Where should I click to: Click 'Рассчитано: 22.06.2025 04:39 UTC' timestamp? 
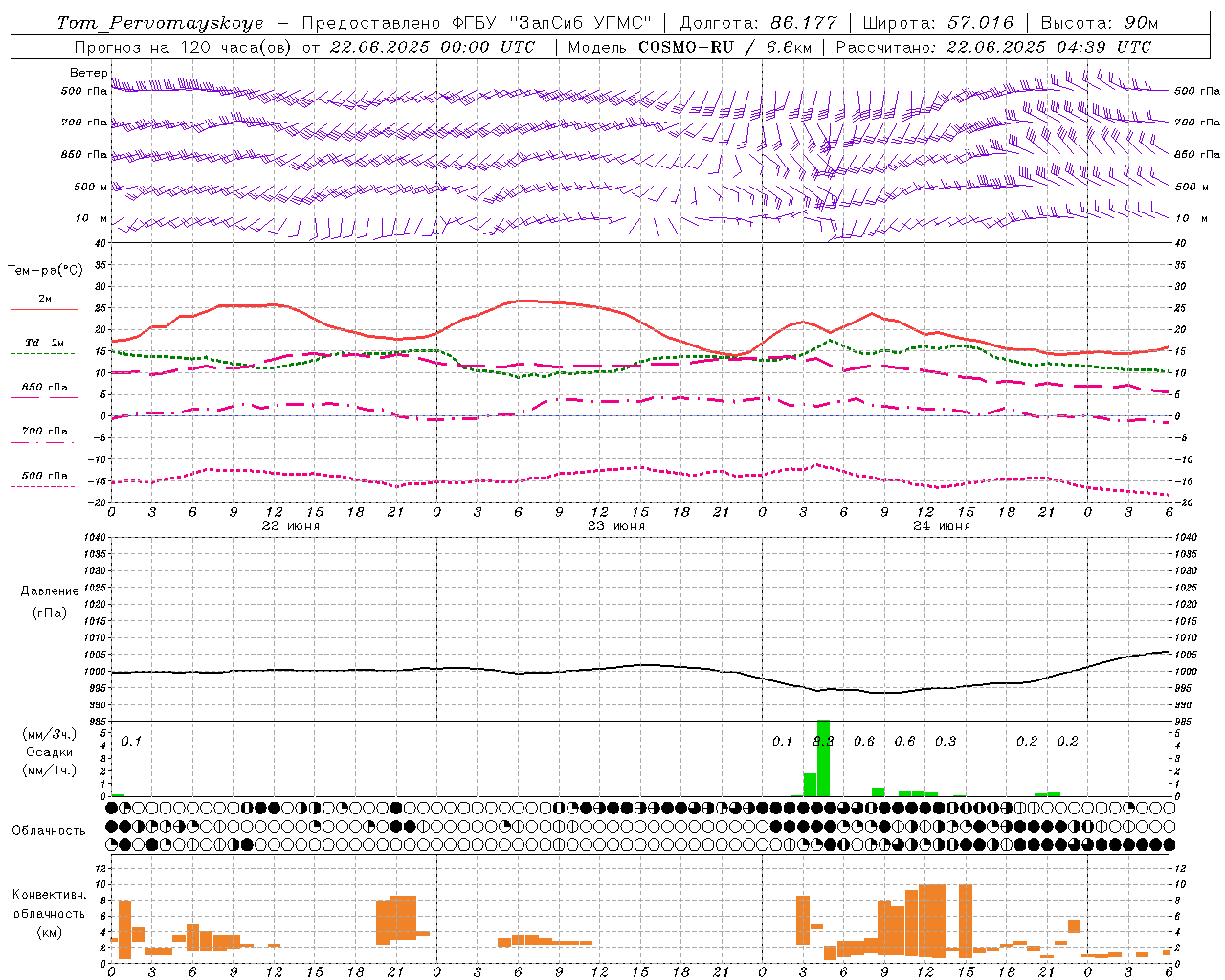[993, 47]
